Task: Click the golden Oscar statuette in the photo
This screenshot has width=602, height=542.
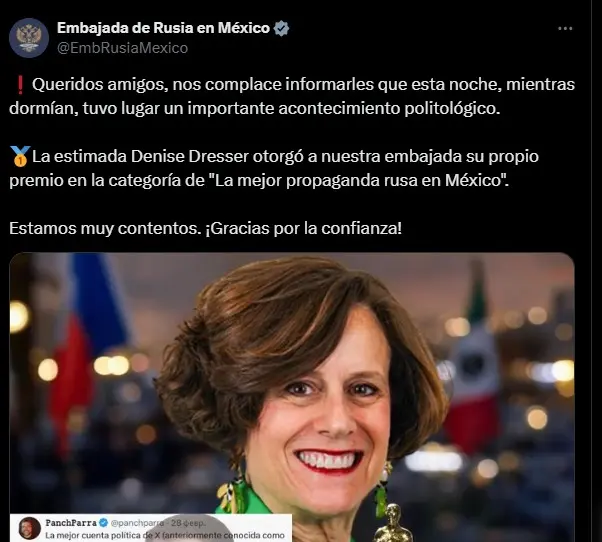Action: pos(392,523)
